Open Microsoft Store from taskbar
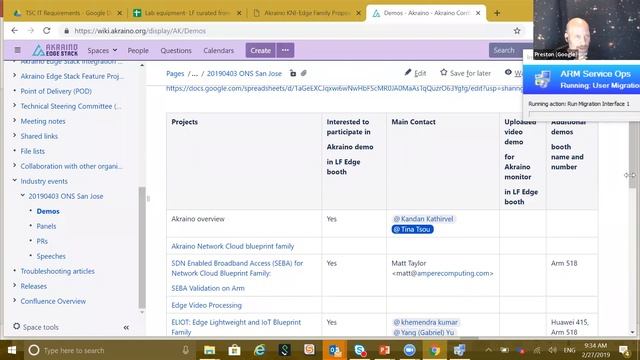The height and width of the screenshot is (360, 640). pyautogui.click(x=234, y=350)
